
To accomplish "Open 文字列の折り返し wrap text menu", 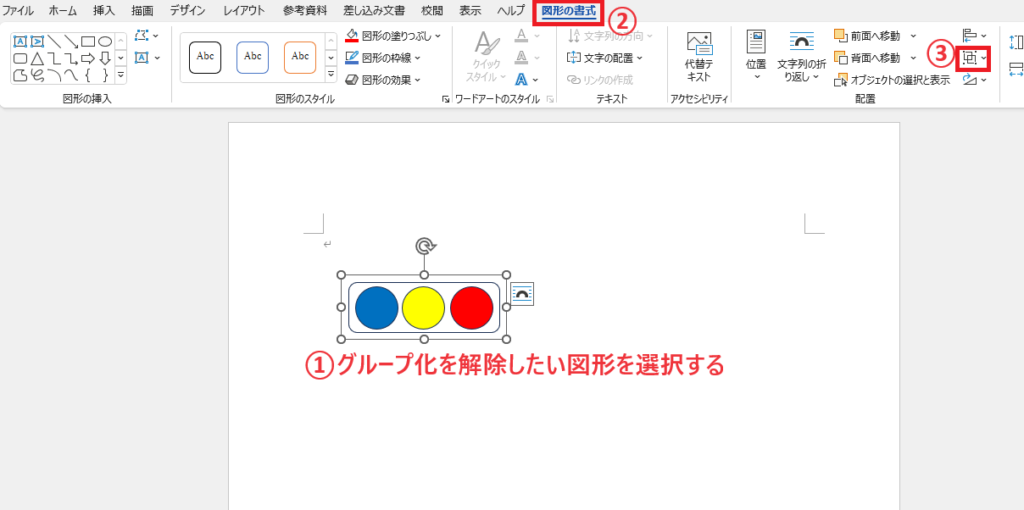I will (801, 57).
